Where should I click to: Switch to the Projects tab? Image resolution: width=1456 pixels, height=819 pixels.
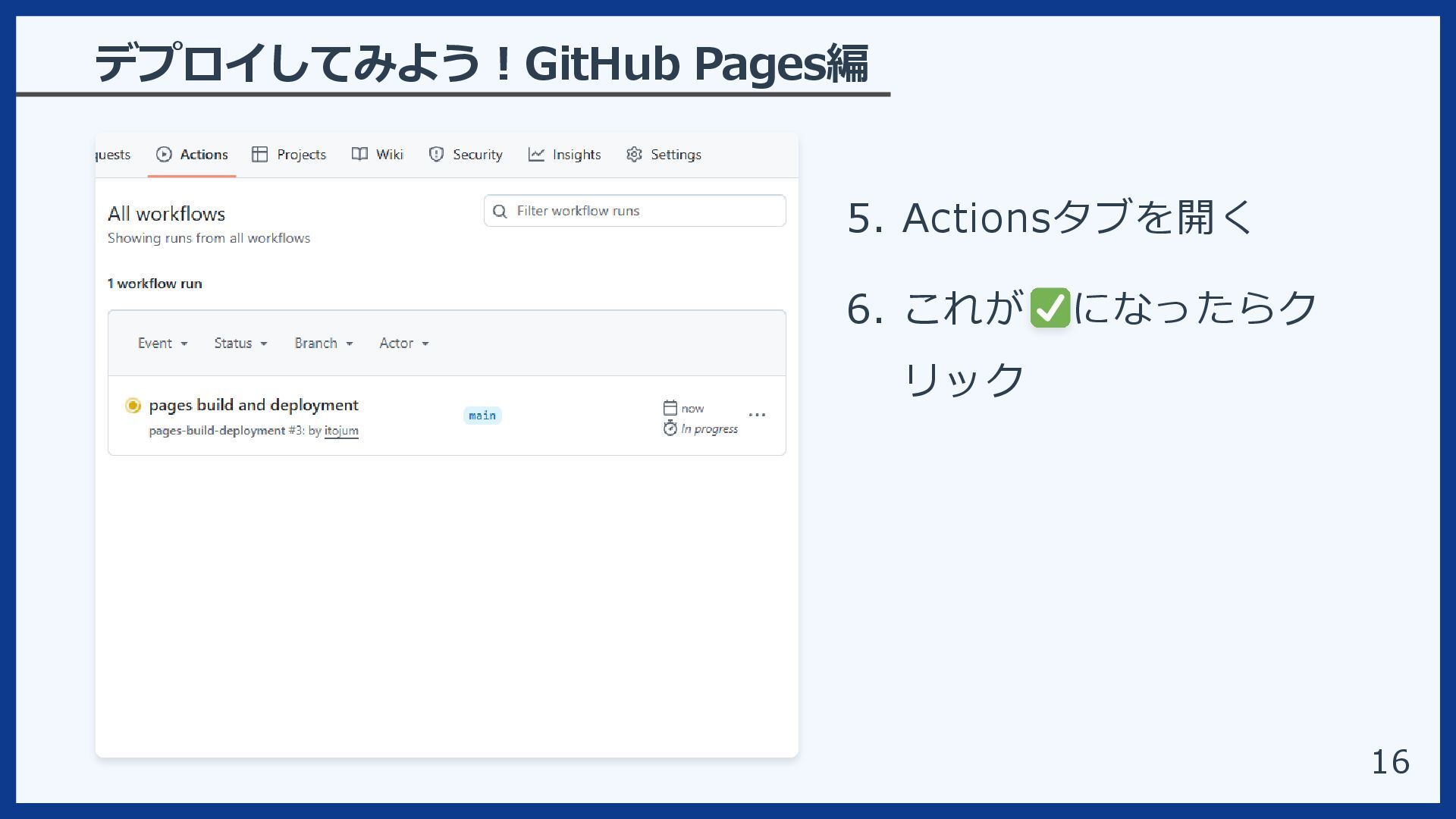tap(289, 155)
